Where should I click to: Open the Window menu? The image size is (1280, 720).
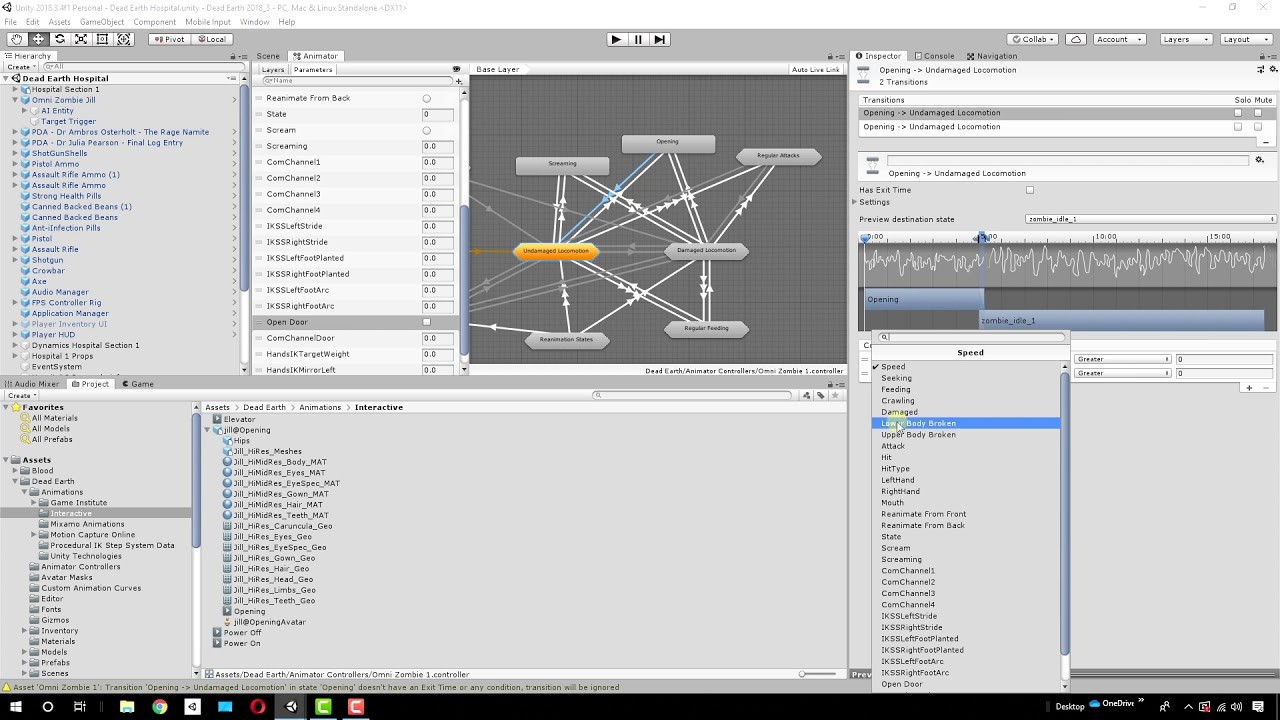[x=254, y=22]
